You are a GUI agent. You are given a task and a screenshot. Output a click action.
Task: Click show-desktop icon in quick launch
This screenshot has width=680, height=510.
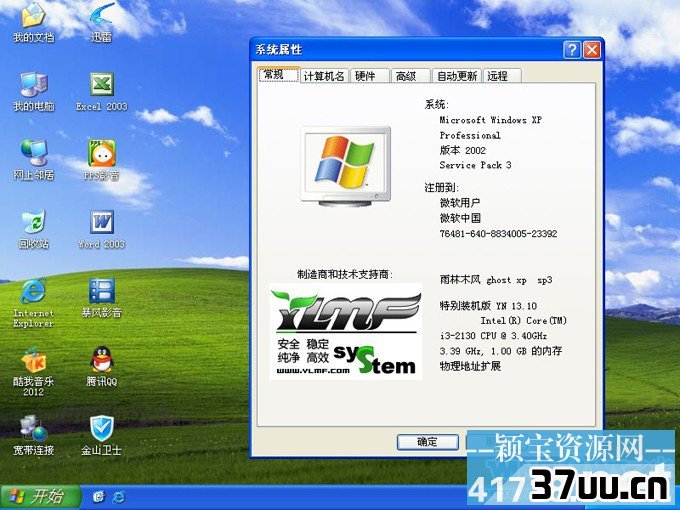99,497
